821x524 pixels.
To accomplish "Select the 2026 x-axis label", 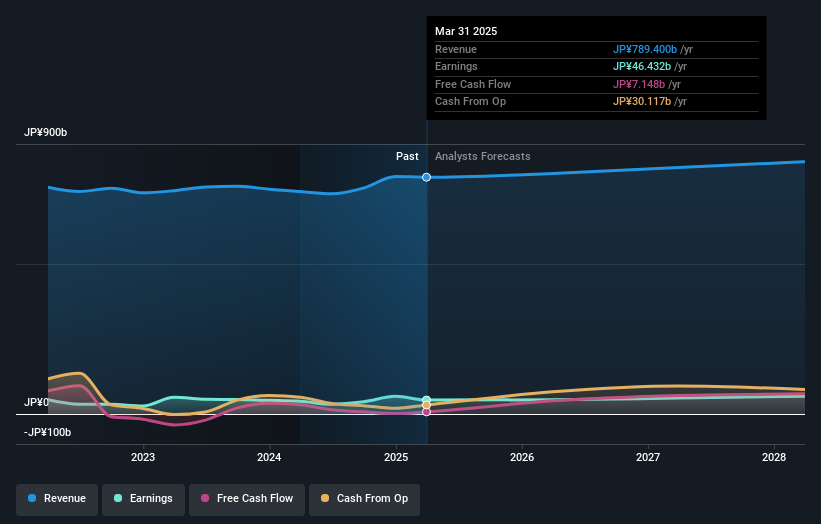I will [x=522, y=458].
